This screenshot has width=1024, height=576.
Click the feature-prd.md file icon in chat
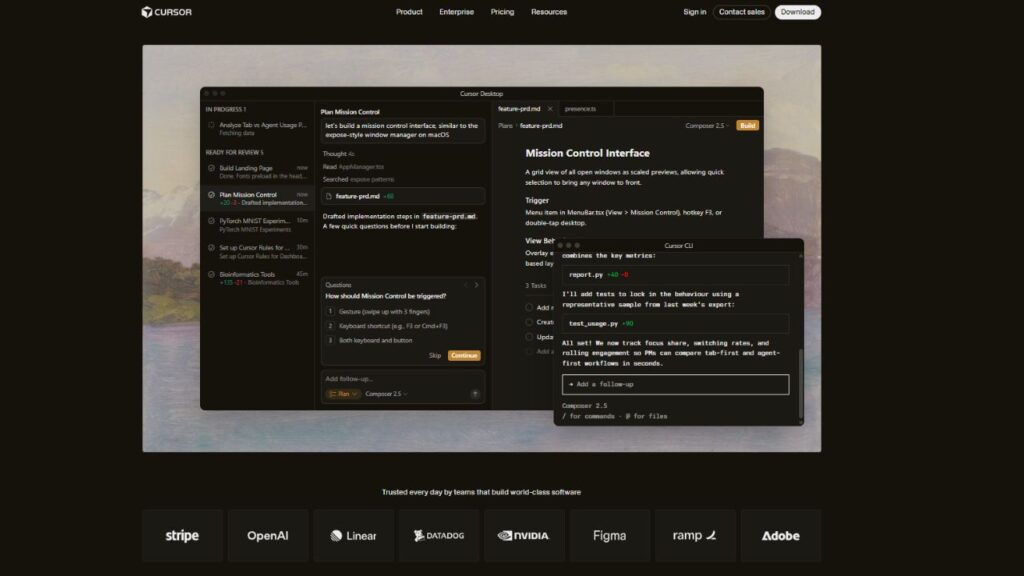click(329, 196)
